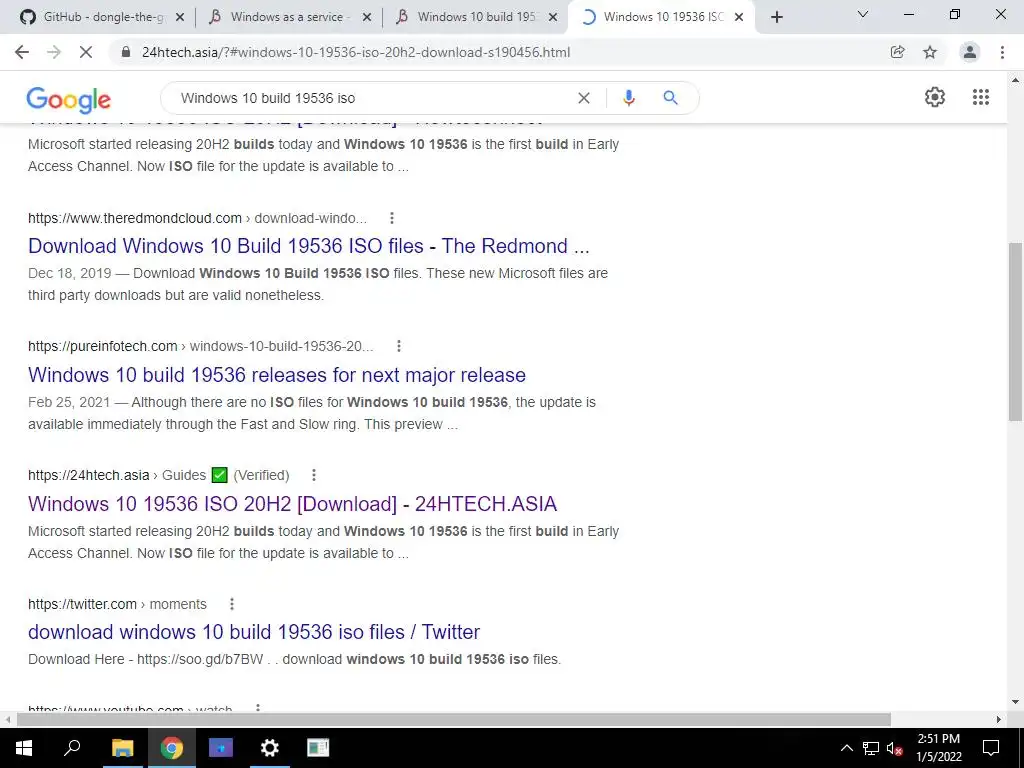Switch to Windows as a service tab
1024x768 pixels.
(x=290, y=17)
